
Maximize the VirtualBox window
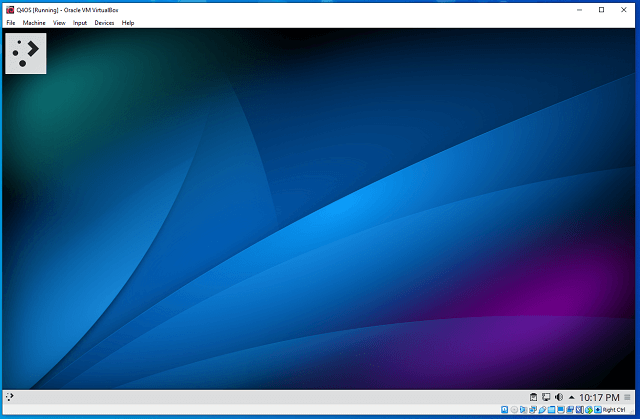[601, 9]
